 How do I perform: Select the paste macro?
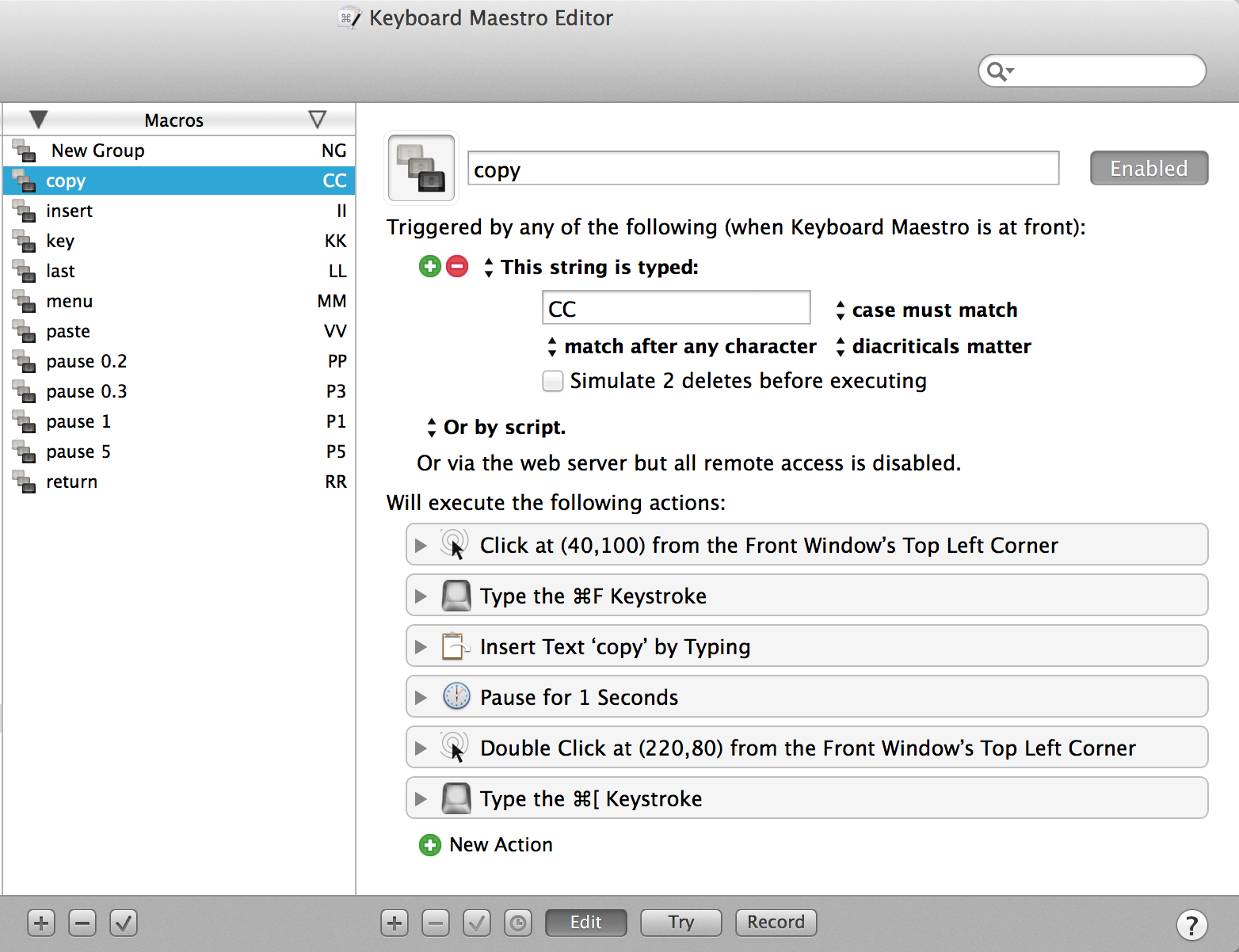(179, 331)
